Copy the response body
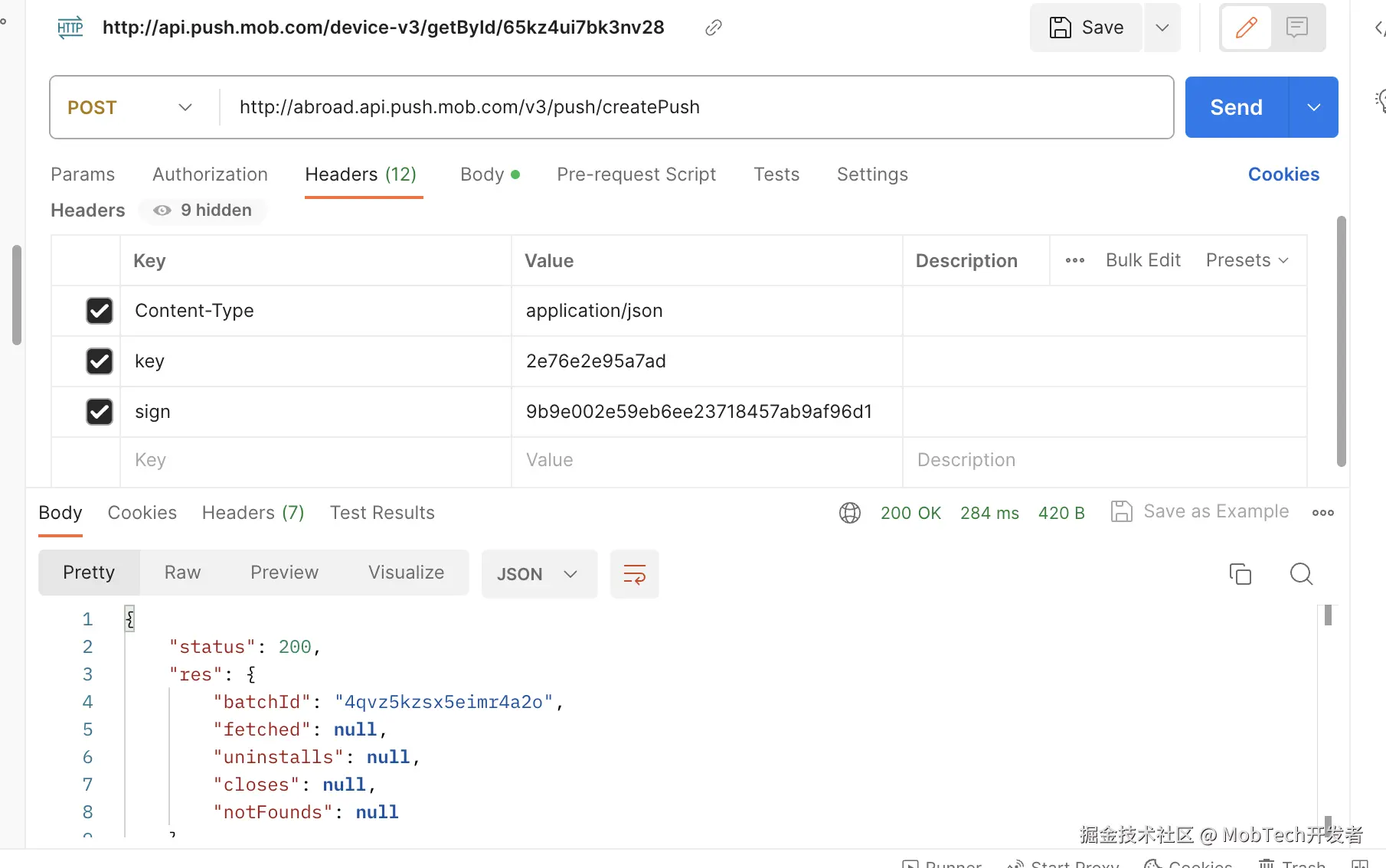1386x868 pixels. click(1240, 574)
